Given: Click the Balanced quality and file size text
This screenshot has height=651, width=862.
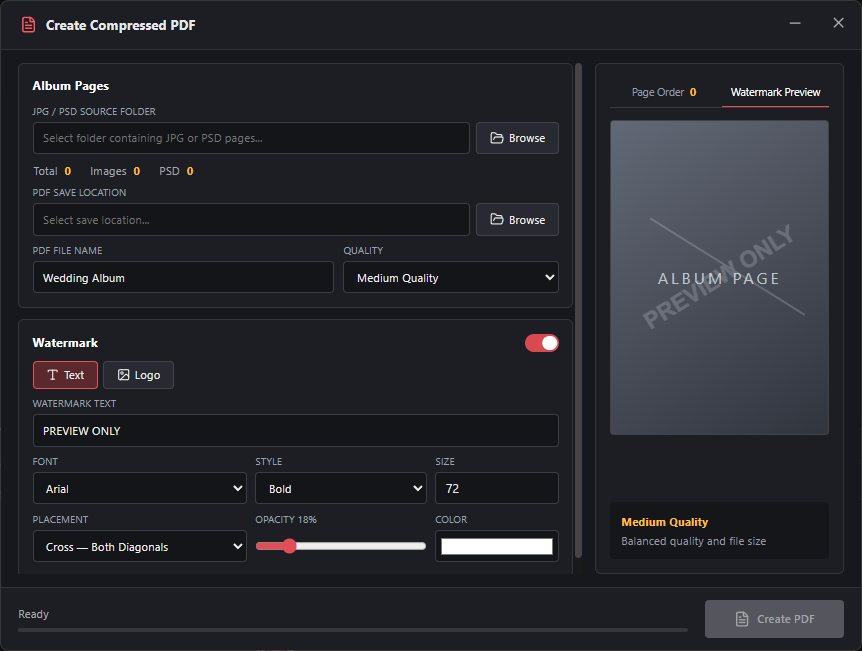Looking at the screenshot, I should (x=693, y=541).
